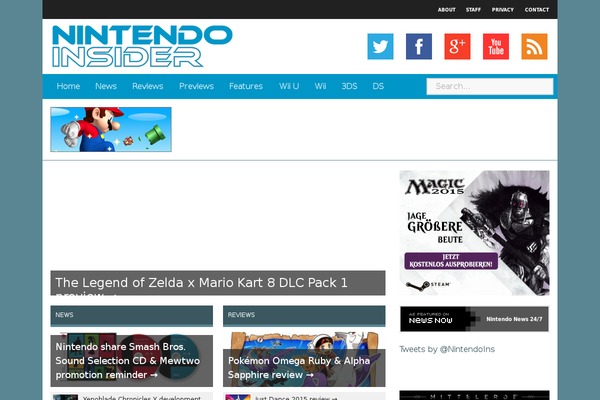The height and width of the screenshot is (400, 600).
Task: Open the Smash Bros. Sound Selection CD article
Action: [132, 360]
